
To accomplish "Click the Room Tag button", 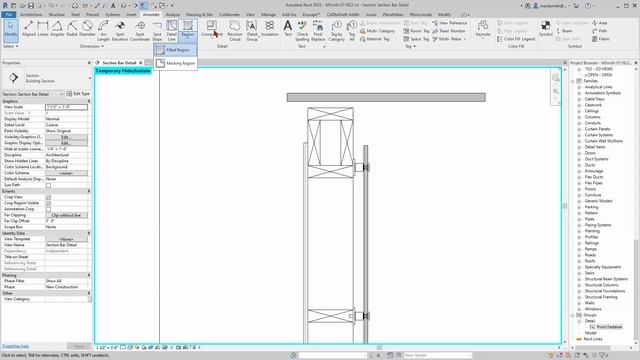I will (x=416, y=31).
